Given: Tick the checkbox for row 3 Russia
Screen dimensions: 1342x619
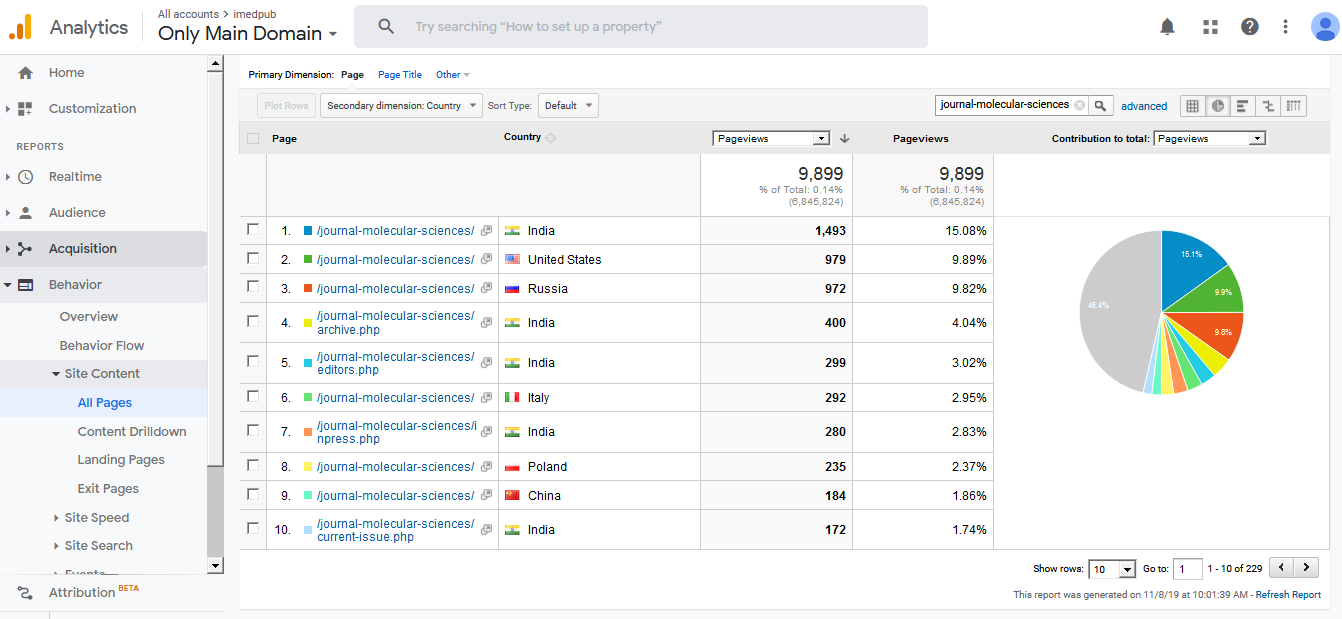Looking at the screenshot, I should [253, 288].
